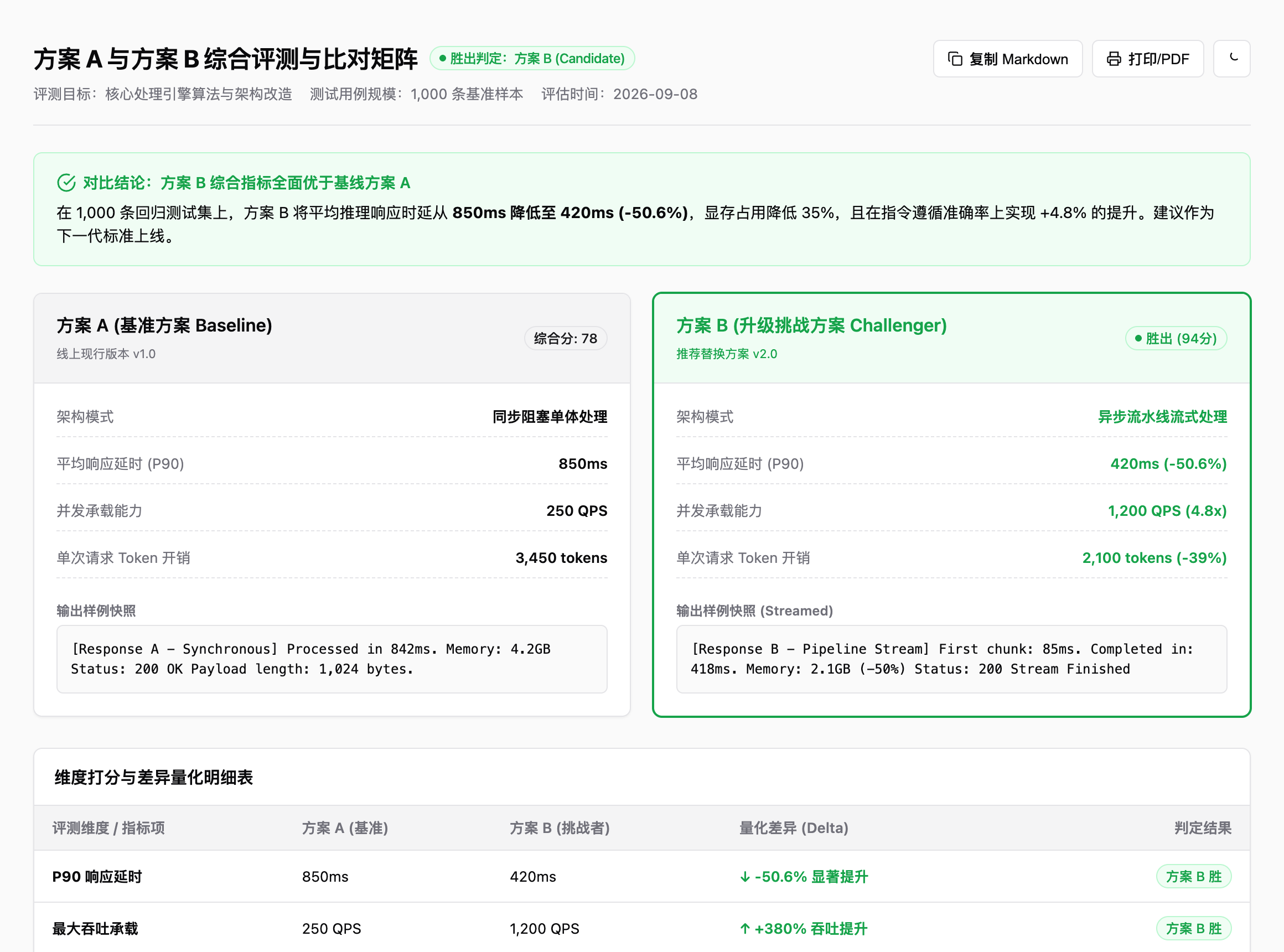Click 推荐替换方案 v2.0 subtitle
Viewport: 1284px width, 952px height.
coord(727,354)
